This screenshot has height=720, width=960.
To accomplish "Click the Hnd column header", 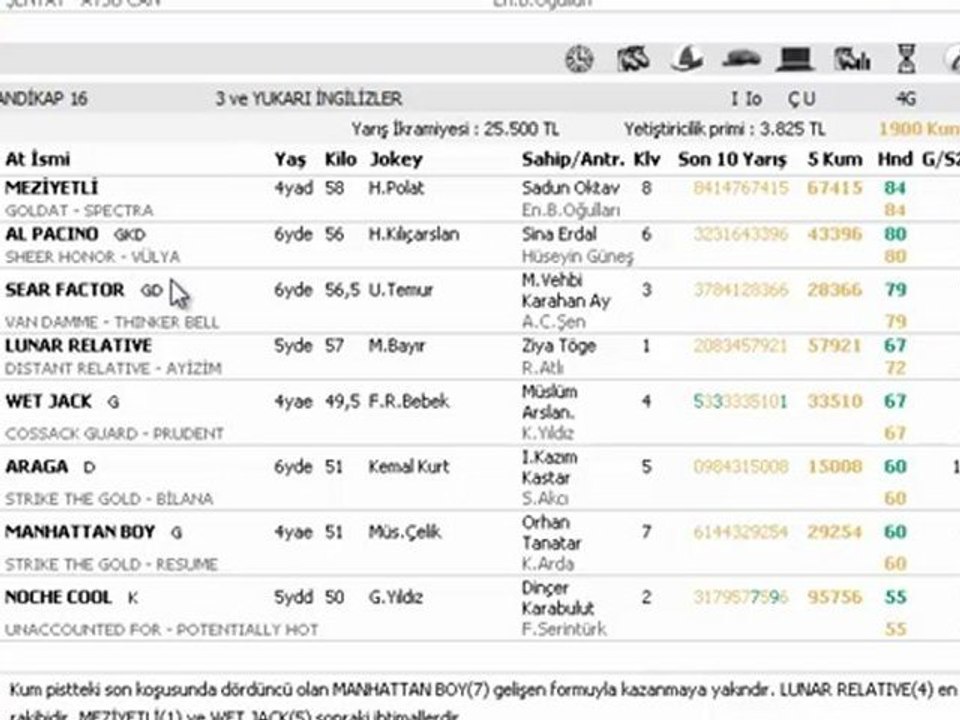I will 895,159.
